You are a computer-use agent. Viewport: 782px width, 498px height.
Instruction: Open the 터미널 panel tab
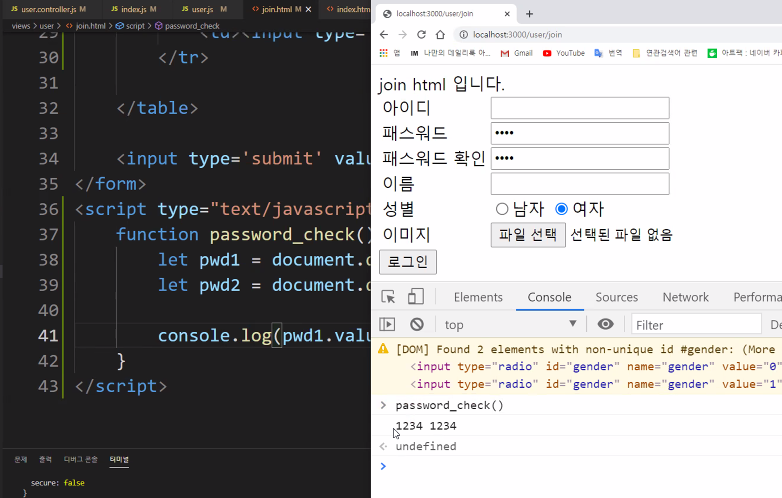[119, 459]
